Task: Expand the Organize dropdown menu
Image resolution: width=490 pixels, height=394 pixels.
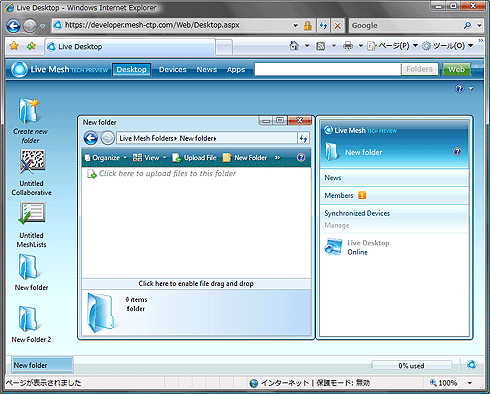Action: click(x=125, y=158)
